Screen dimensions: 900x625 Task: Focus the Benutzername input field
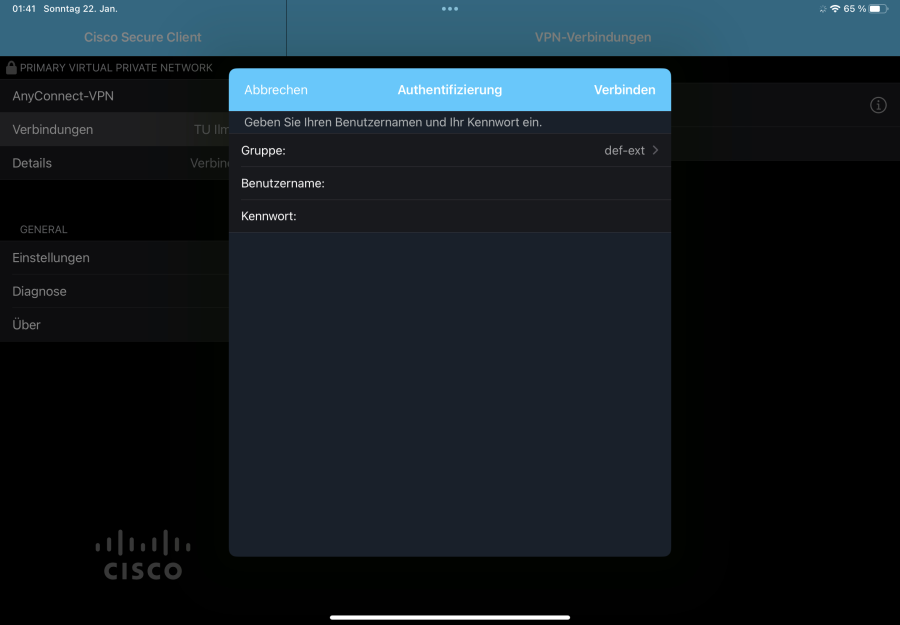(x=449, y=183)
